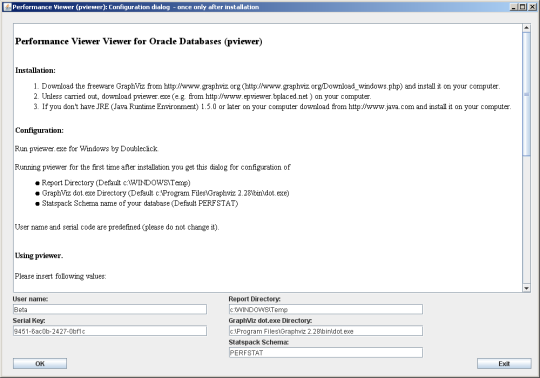Click the 'Running pviewer for the first time' line

[x=153, y=167]
